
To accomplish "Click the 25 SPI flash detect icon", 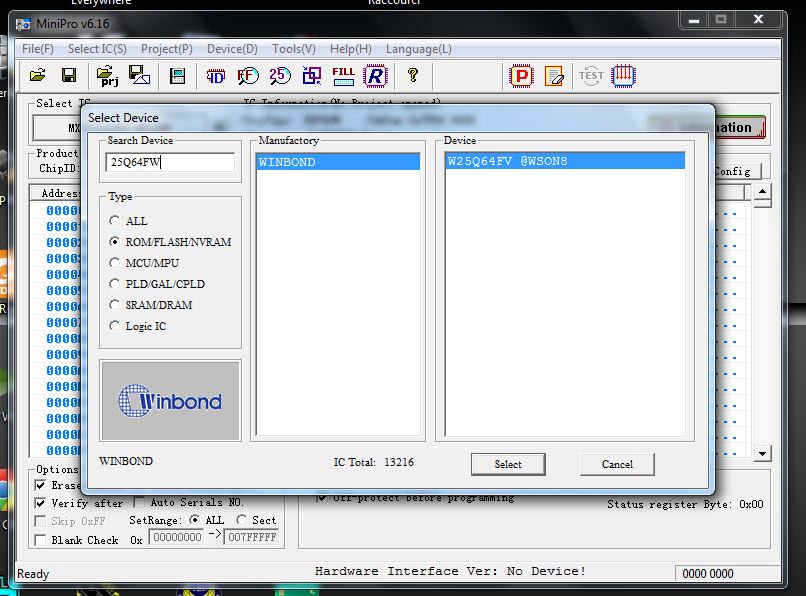I will point(280,76).
